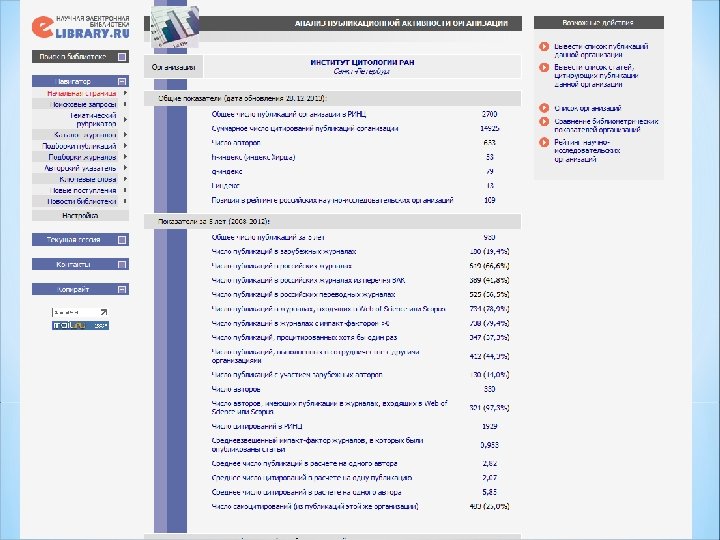
Task: Click orange arrow beside 'Вывести список статей'
Action: pyautogui.click(x=544, y=68)
